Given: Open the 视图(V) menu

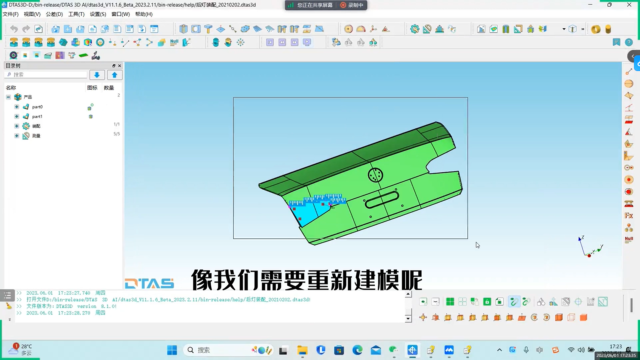Looking at the screenshot, I should [x=32, y=14].
